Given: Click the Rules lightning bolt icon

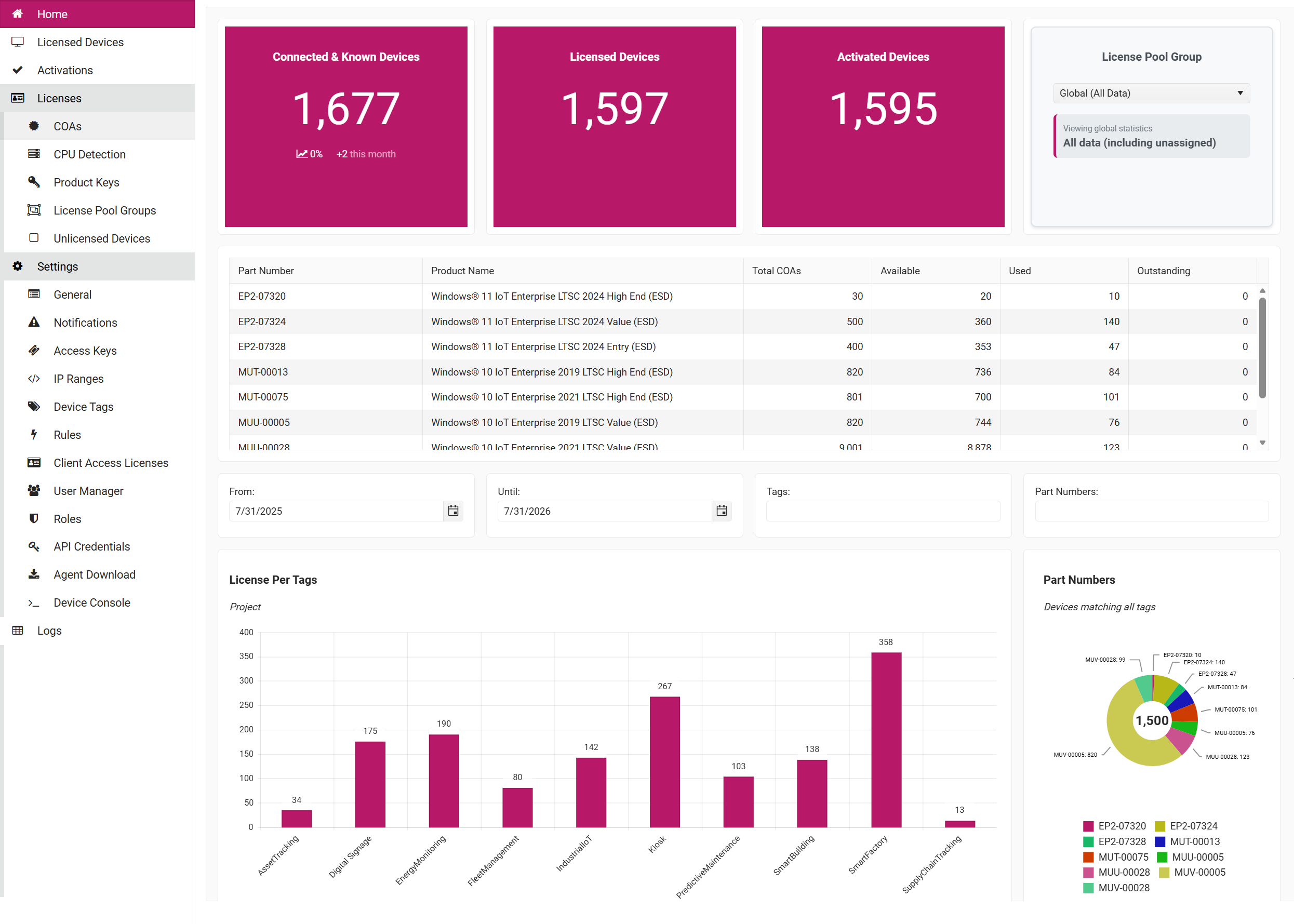Looking at the screenshot, I should [34, 434].
